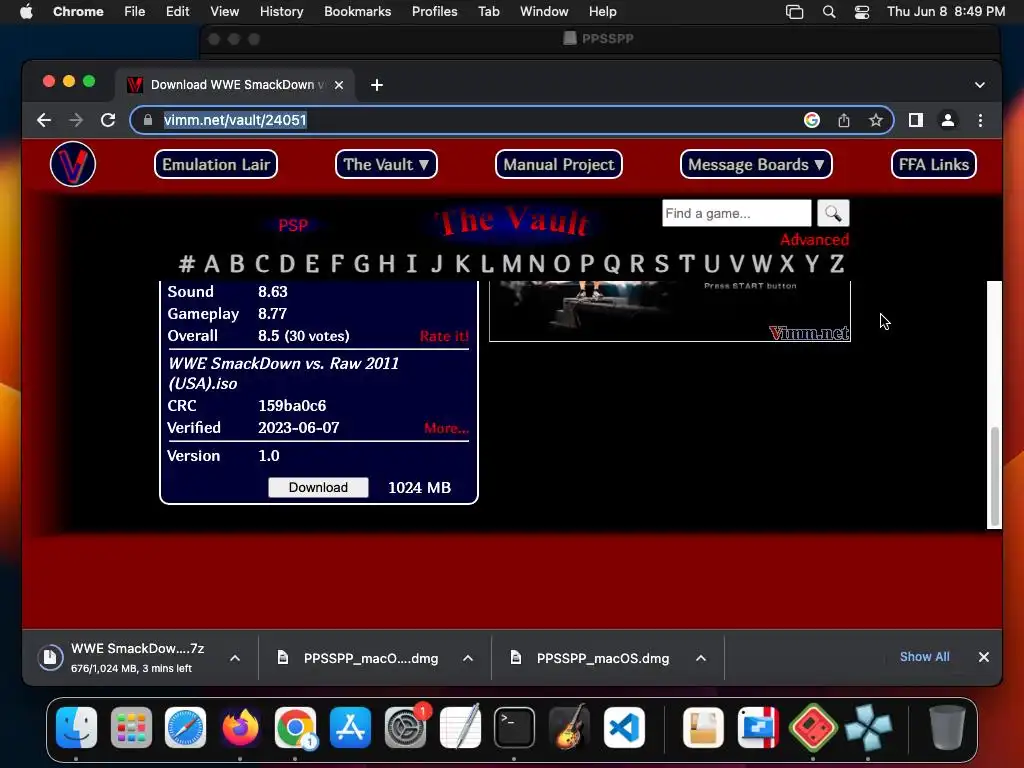Open Control Center in menu bar
1024x768 pixels.
(862, 12)
